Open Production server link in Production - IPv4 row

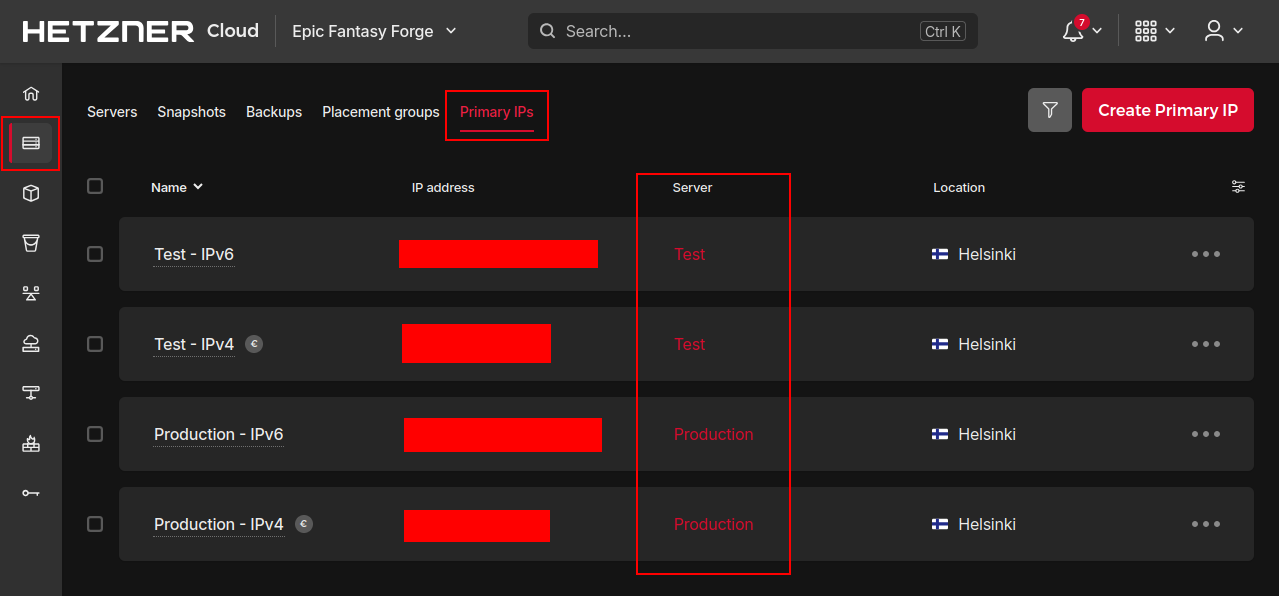(x=713, y=524)
